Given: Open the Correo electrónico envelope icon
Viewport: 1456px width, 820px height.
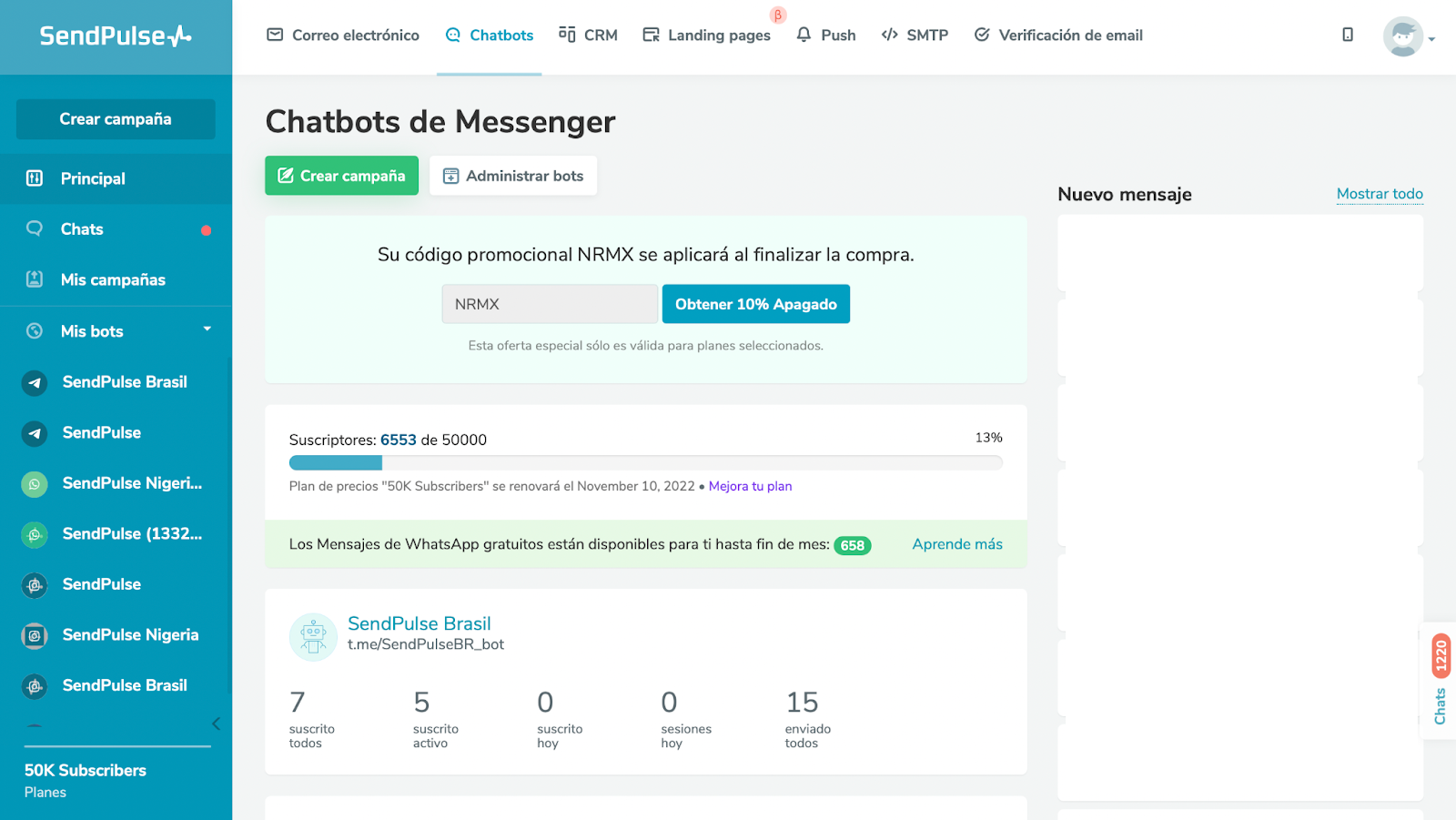Looking at the screenshot, I should [274, 35].
